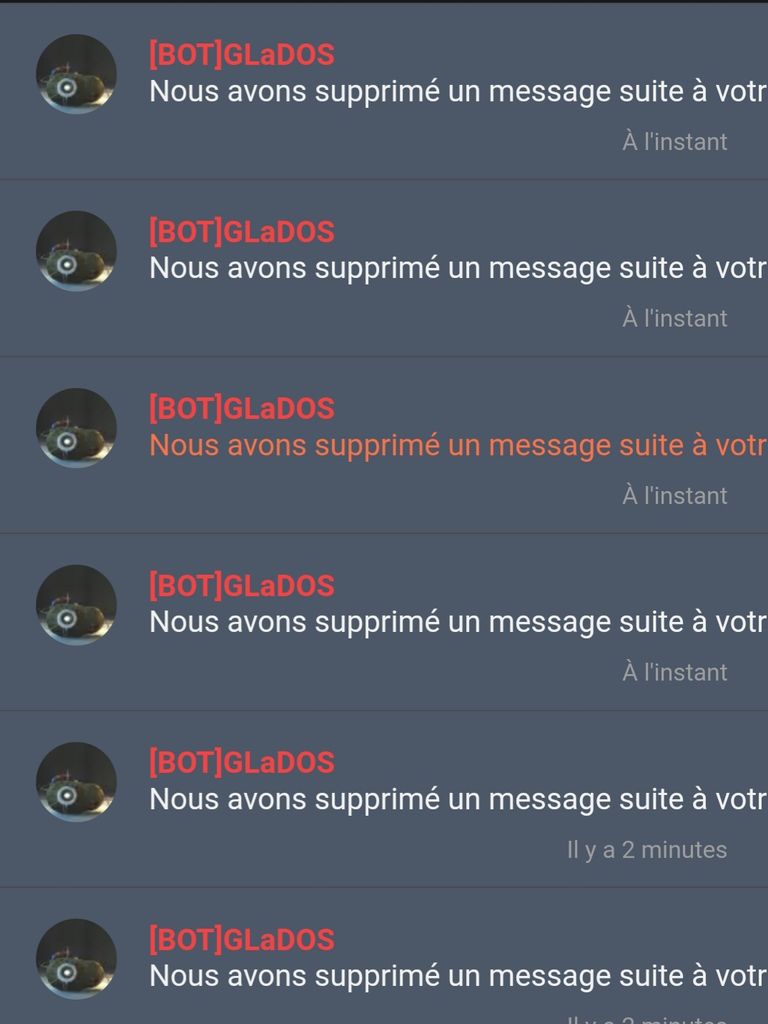This screenshot has width=768, height=1024.
Task: Tap [BOT]GLaDOS name above the orange message
Action: tap(242, 408)
